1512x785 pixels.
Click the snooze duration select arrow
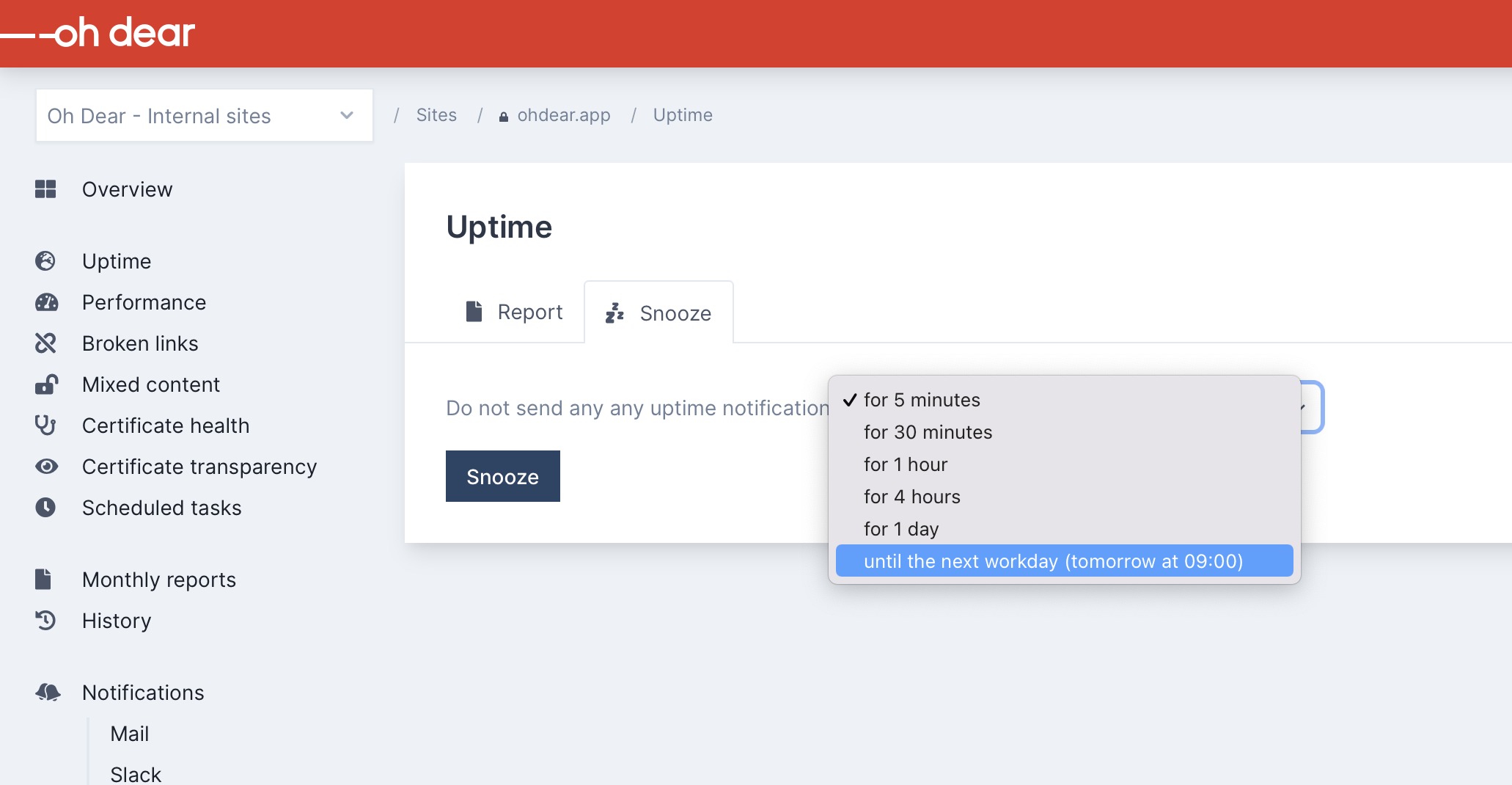[1304, 407]
